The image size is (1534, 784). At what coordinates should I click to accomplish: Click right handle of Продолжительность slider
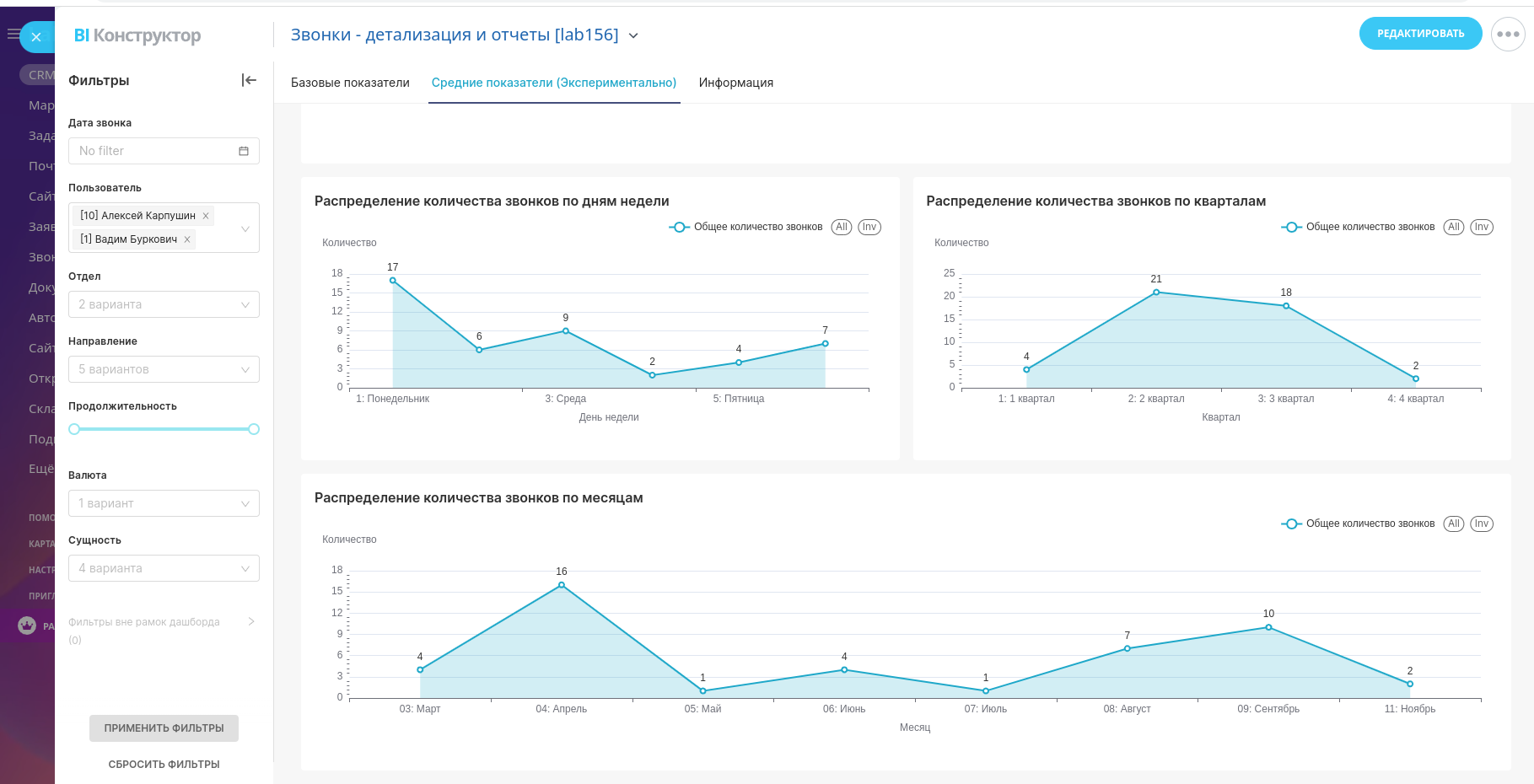coord(254,429)
